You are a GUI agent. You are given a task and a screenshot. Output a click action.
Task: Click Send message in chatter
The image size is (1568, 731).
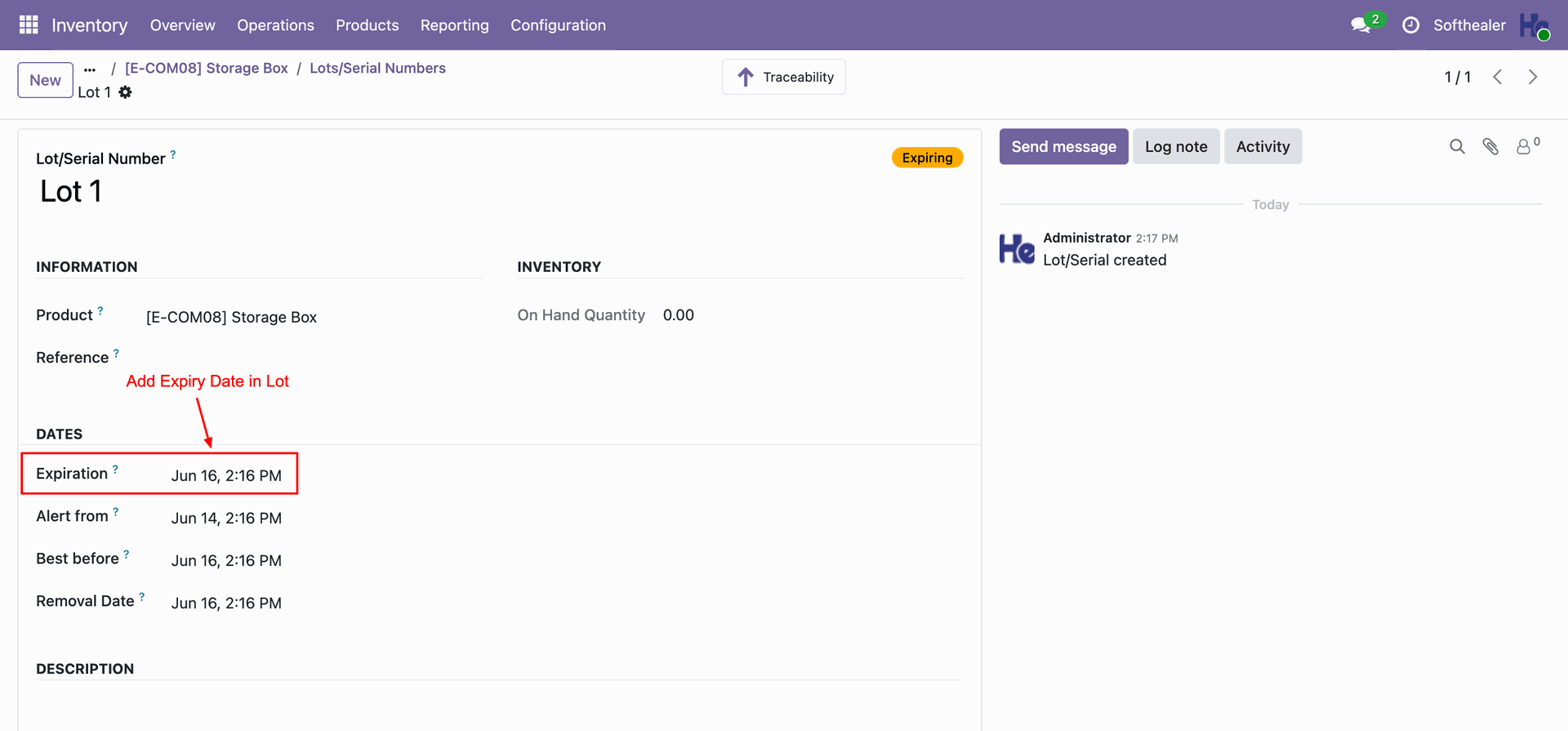(x=1064, y=146)
